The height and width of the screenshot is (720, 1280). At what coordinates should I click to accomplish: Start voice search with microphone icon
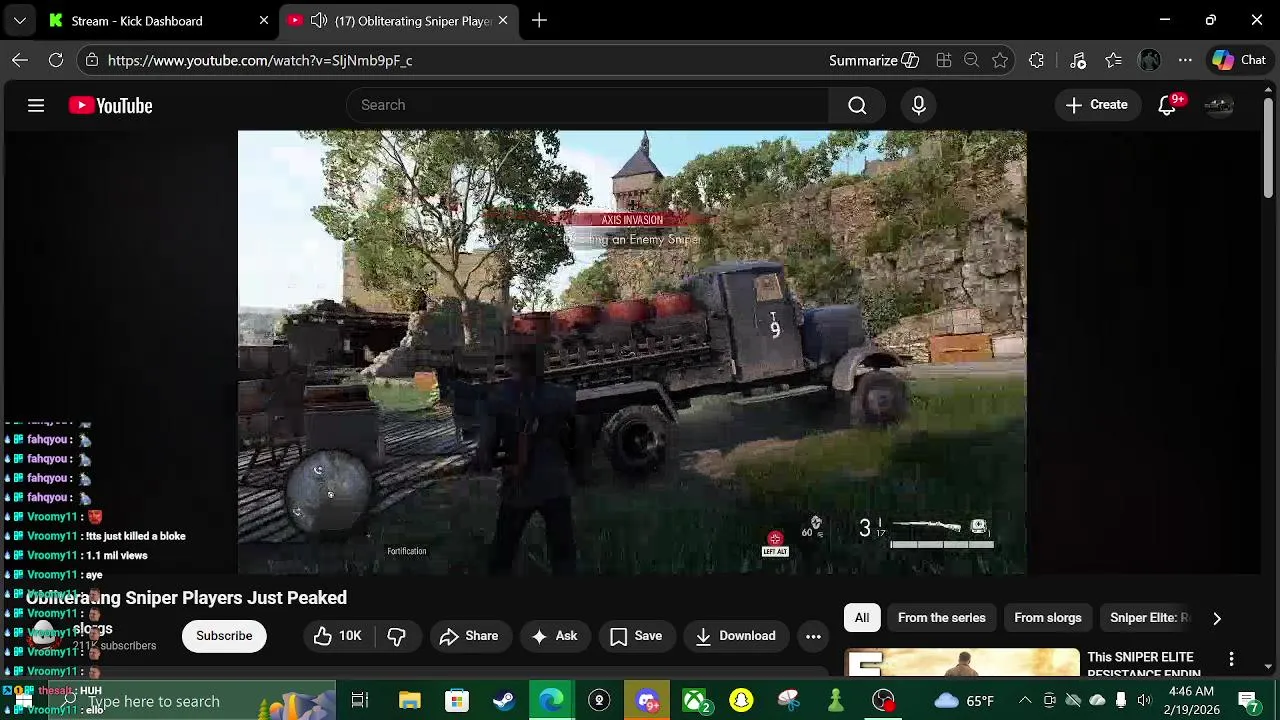[x=918, y=105]
